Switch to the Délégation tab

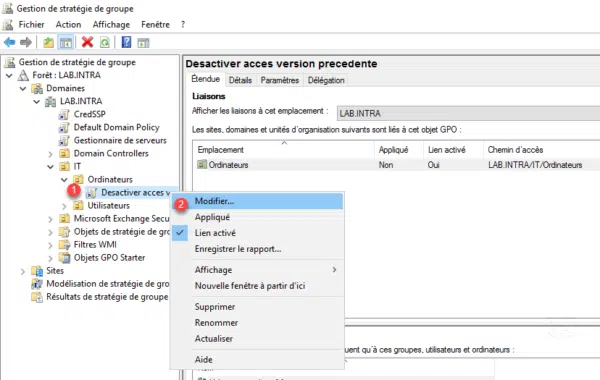[326, 80]
